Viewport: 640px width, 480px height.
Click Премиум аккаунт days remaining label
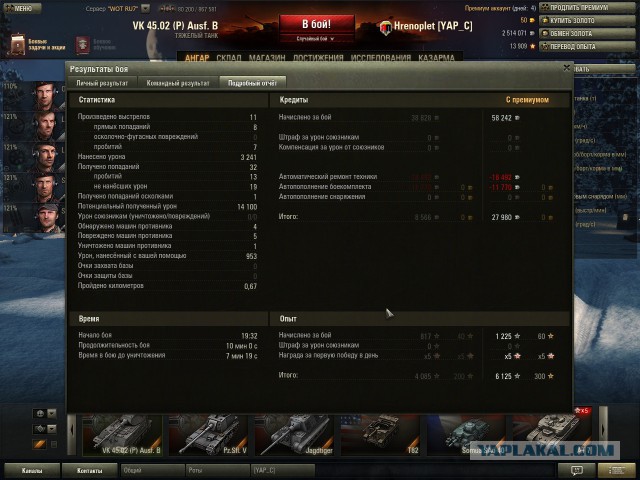(500, 8)
